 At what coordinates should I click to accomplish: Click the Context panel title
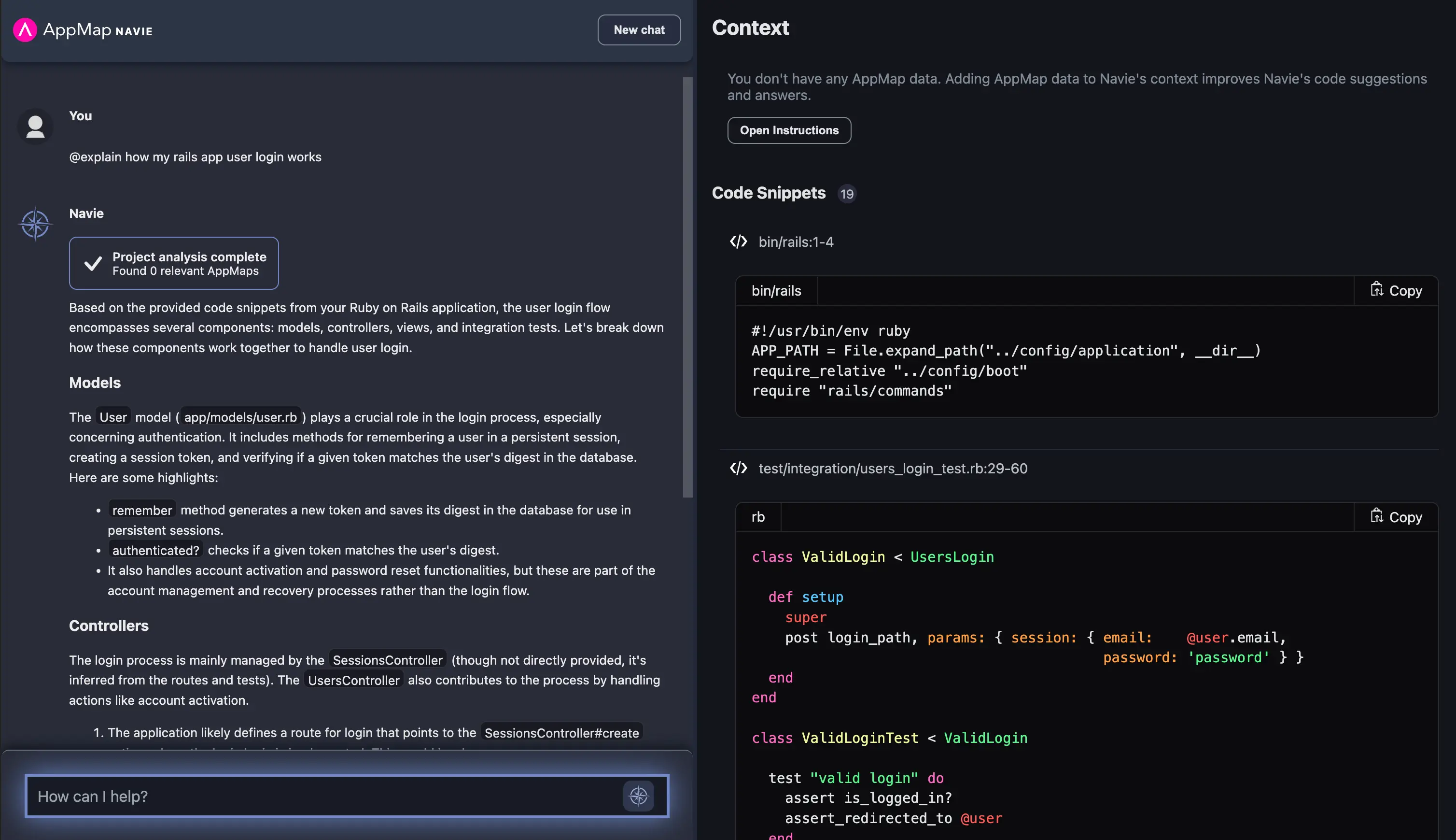coord(750,28)
